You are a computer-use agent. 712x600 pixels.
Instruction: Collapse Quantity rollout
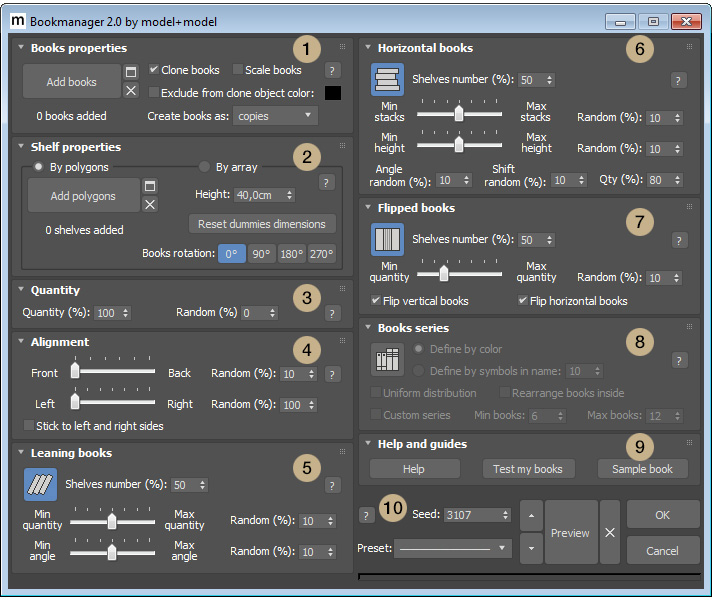20,289
